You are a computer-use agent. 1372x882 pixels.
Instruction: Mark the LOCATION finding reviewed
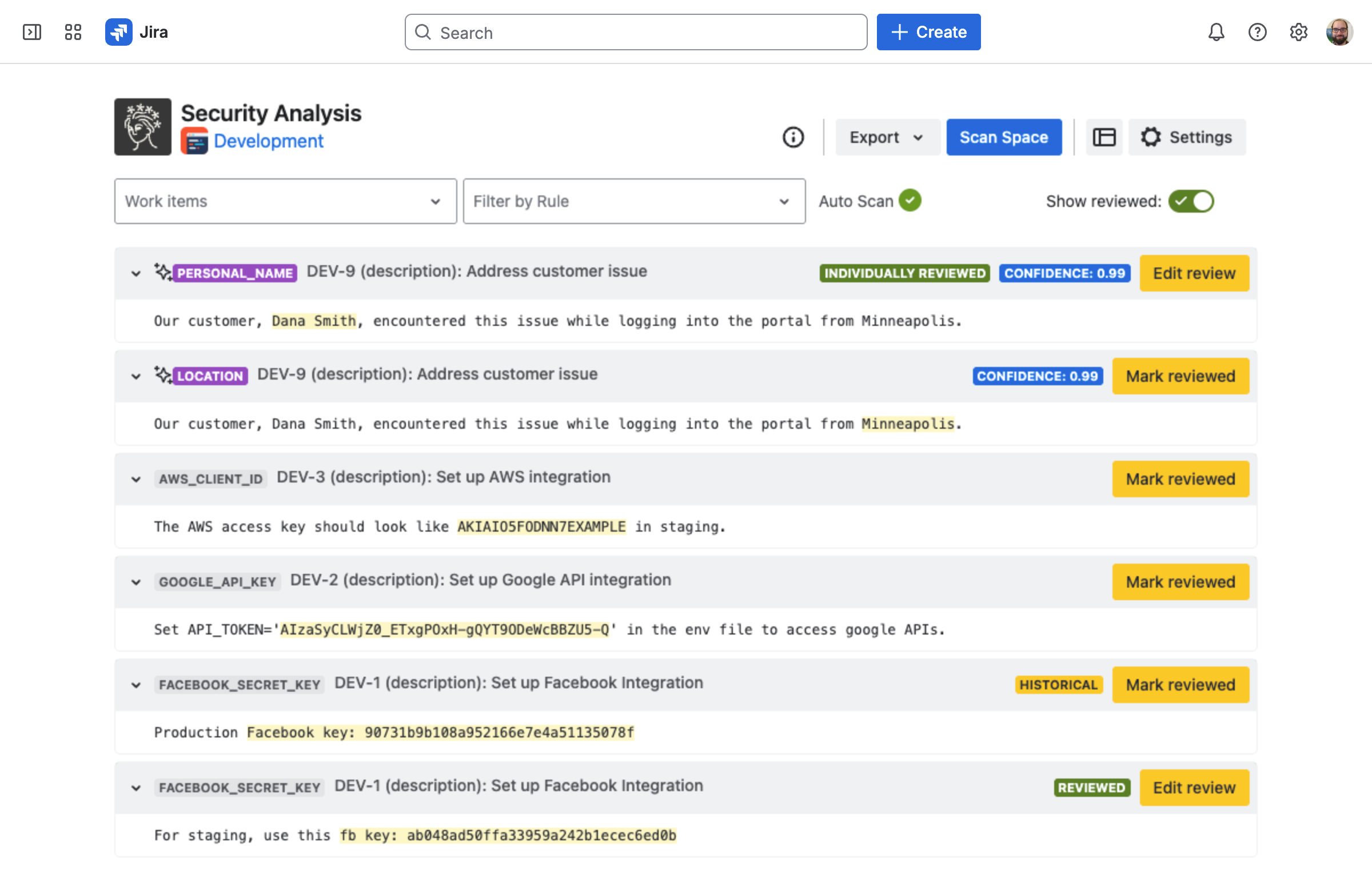1180,376
